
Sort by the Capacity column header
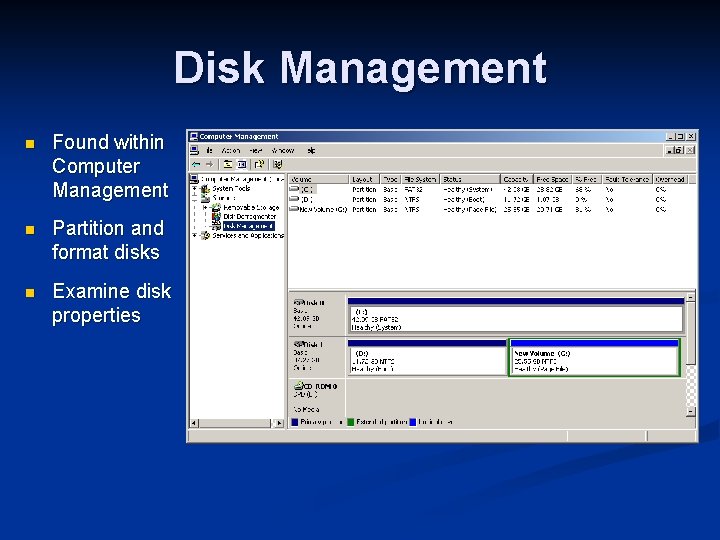(x=517, y=179)
